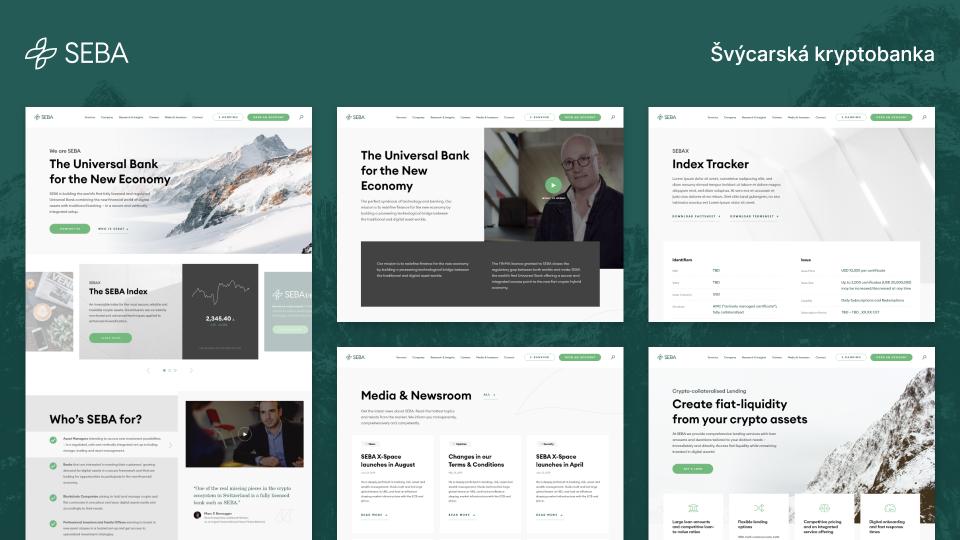The image size is (960, 540).
Task: Click the faded button on the pale green SEBA card
Action: pos(290,329)
